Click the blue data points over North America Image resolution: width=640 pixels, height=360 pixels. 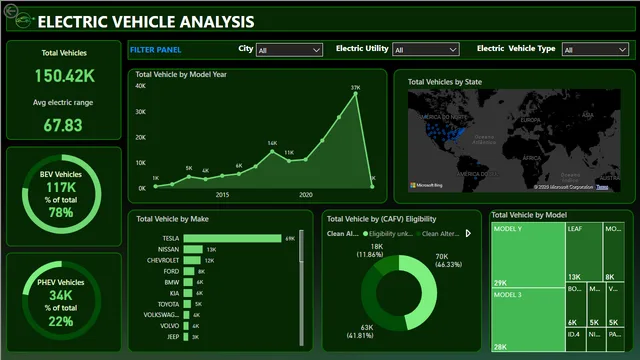(444, 133)
